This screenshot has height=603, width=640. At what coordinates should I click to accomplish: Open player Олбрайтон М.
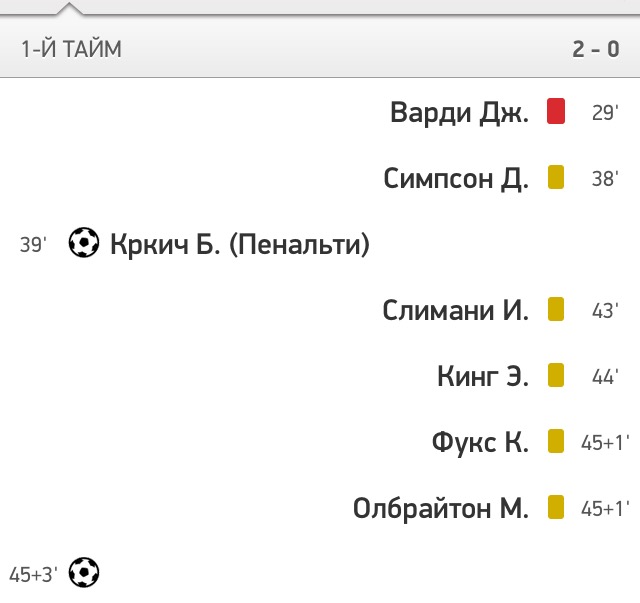441,509
